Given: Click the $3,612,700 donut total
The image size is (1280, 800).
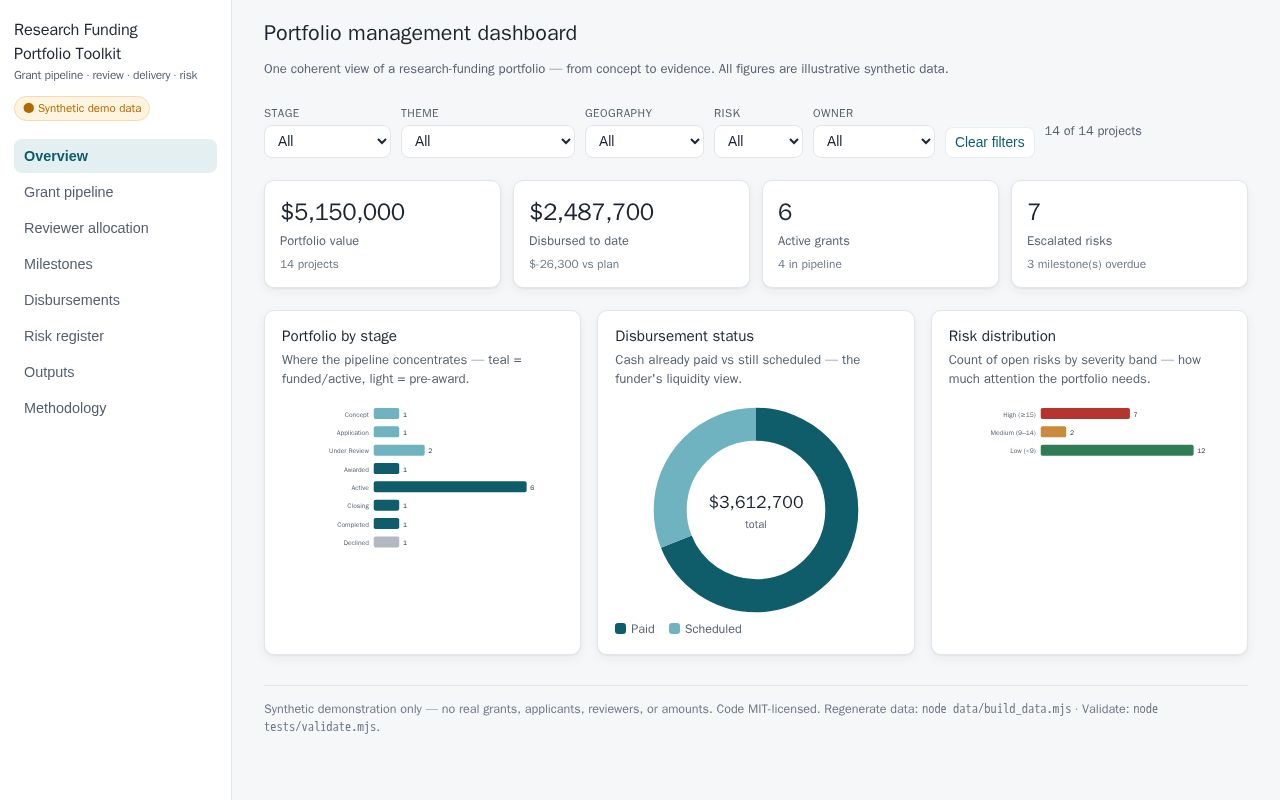Looking at the screenshot, I should [x=756, y=502].
